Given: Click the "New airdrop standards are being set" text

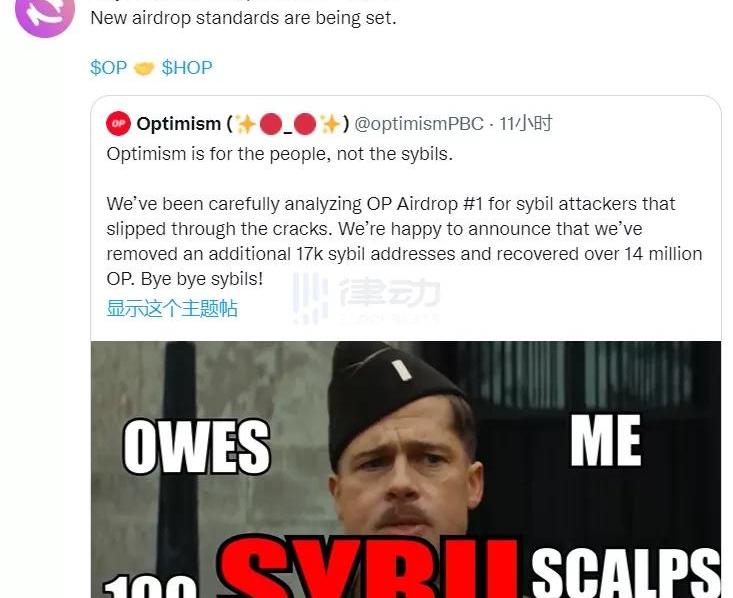Looking at the screenshot, I should (x=243, y=18).
